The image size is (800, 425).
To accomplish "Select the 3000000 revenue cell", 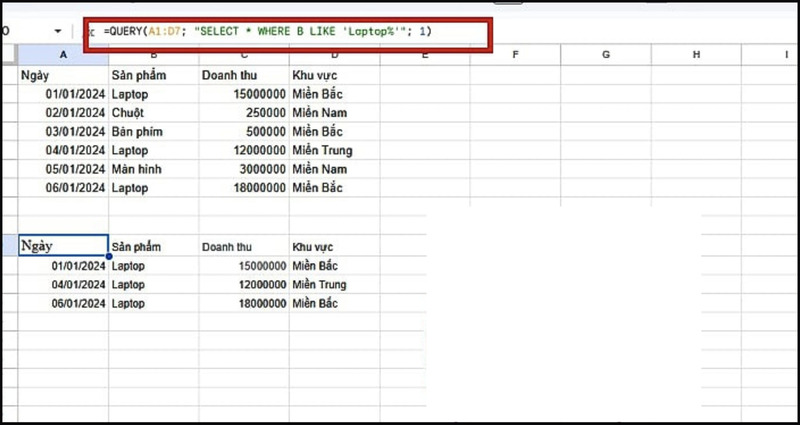I will (x=244, y=169).
